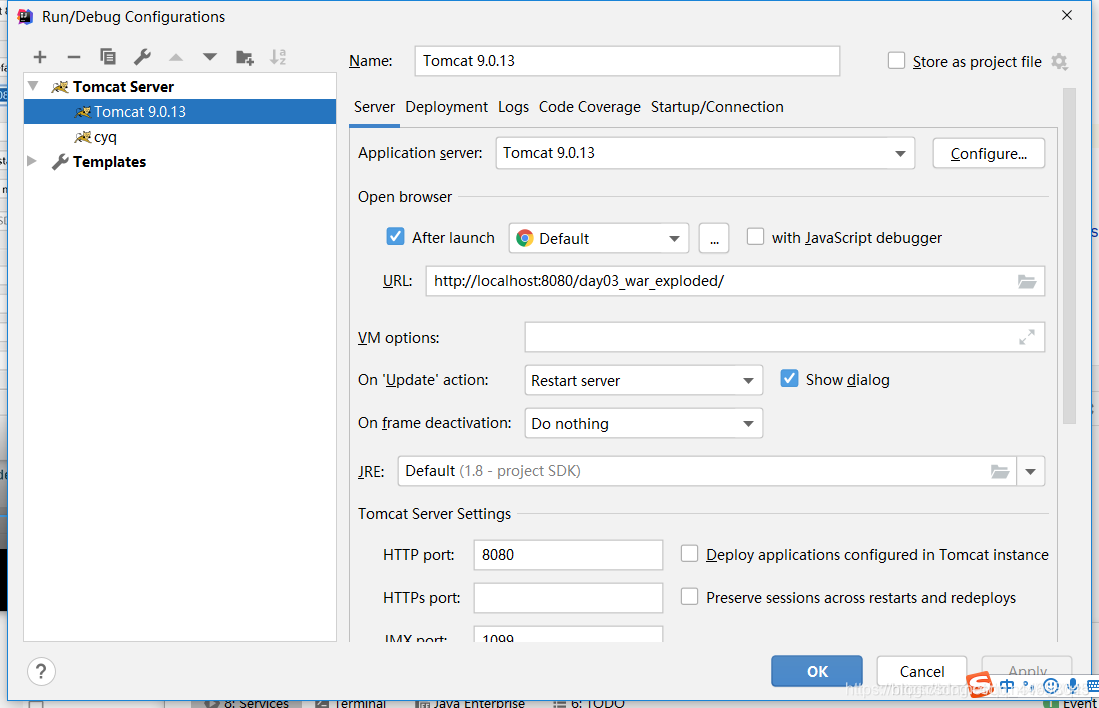
Task: Switch to the Code Coverage tab
Action: coord(589,107)
